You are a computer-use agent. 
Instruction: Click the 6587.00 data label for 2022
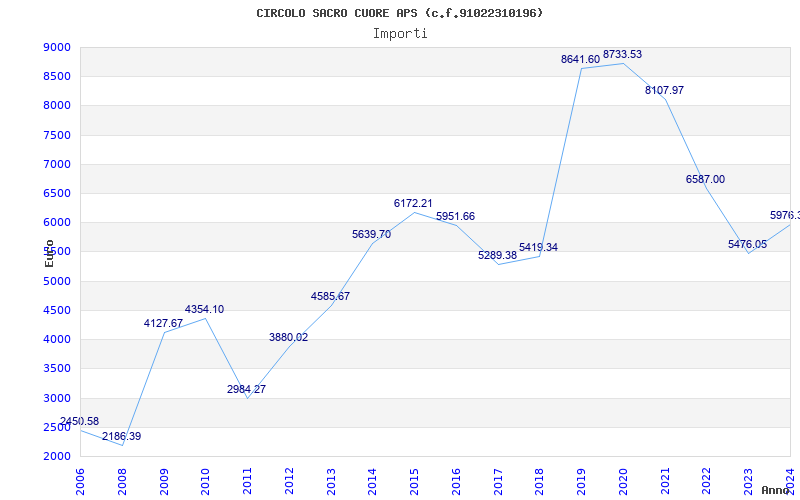(705, 180)
